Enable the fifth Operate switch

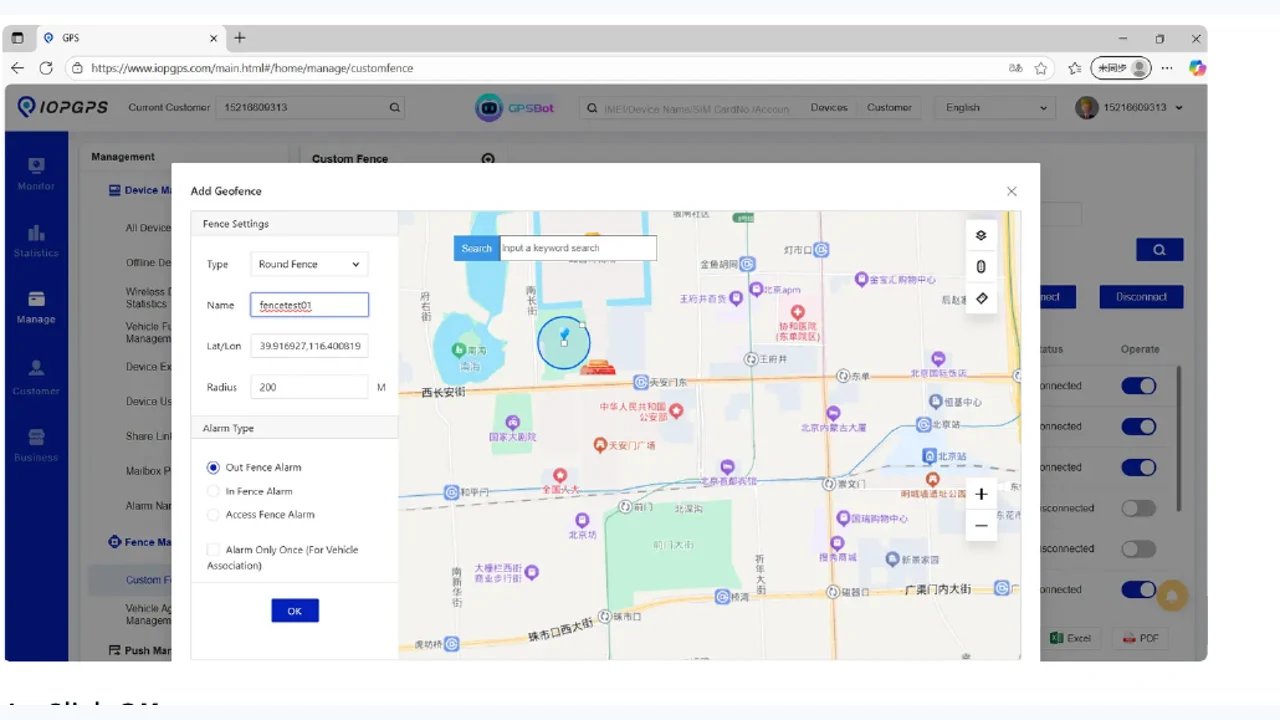(1139, 549)
